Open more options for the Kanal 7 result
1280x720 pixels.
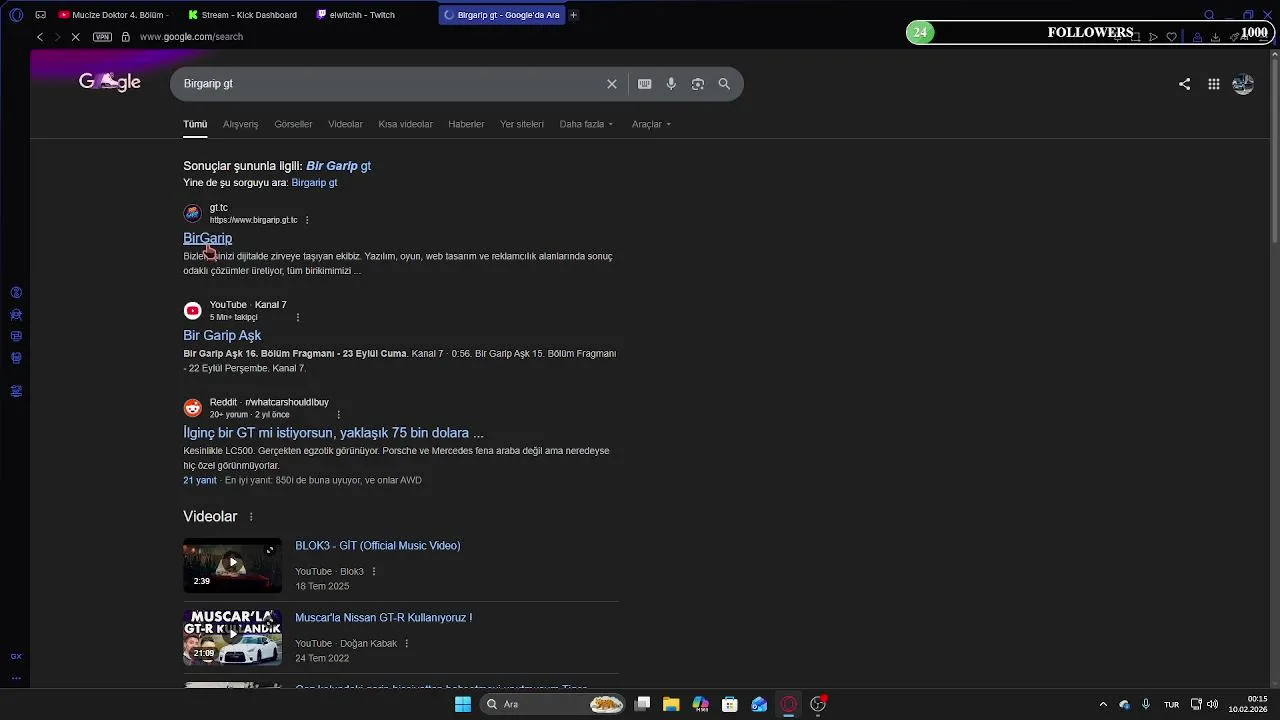297,317
